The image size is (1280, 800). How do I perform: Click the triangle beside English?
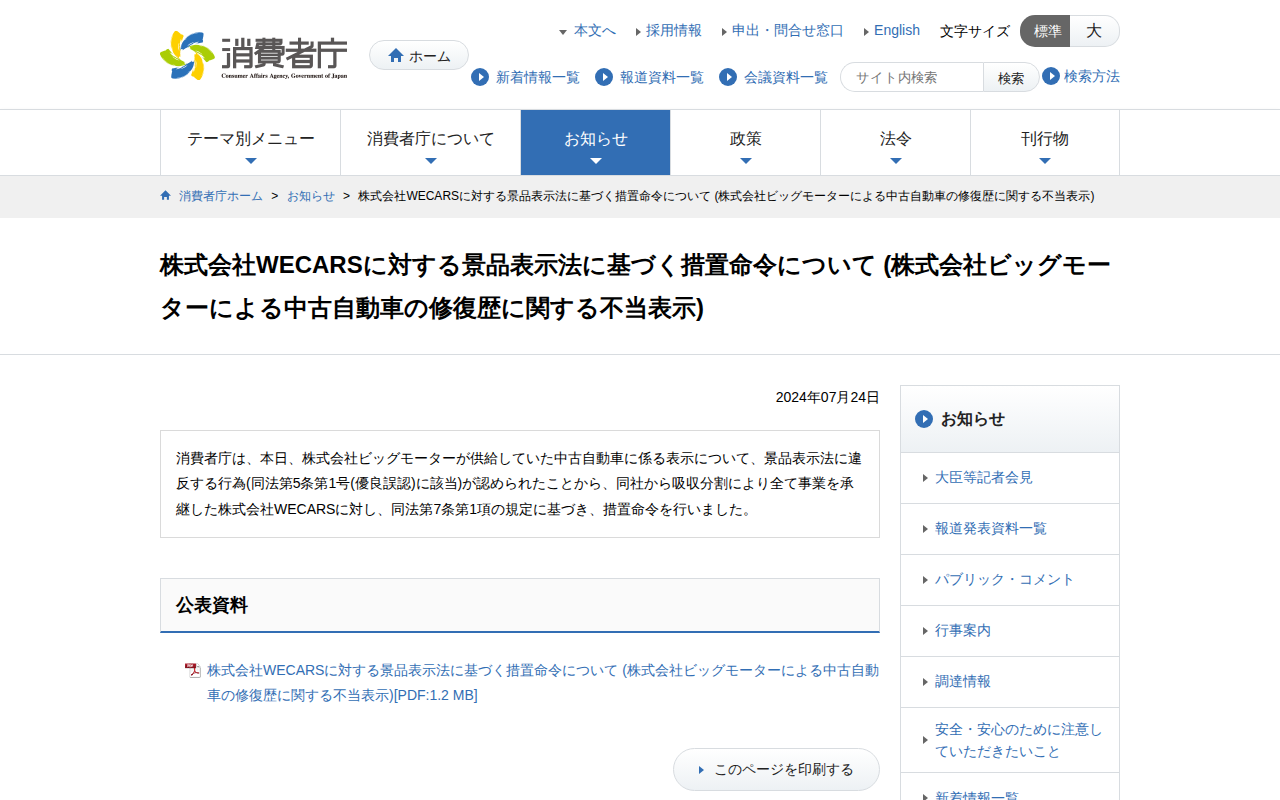[x=866, y=31]
